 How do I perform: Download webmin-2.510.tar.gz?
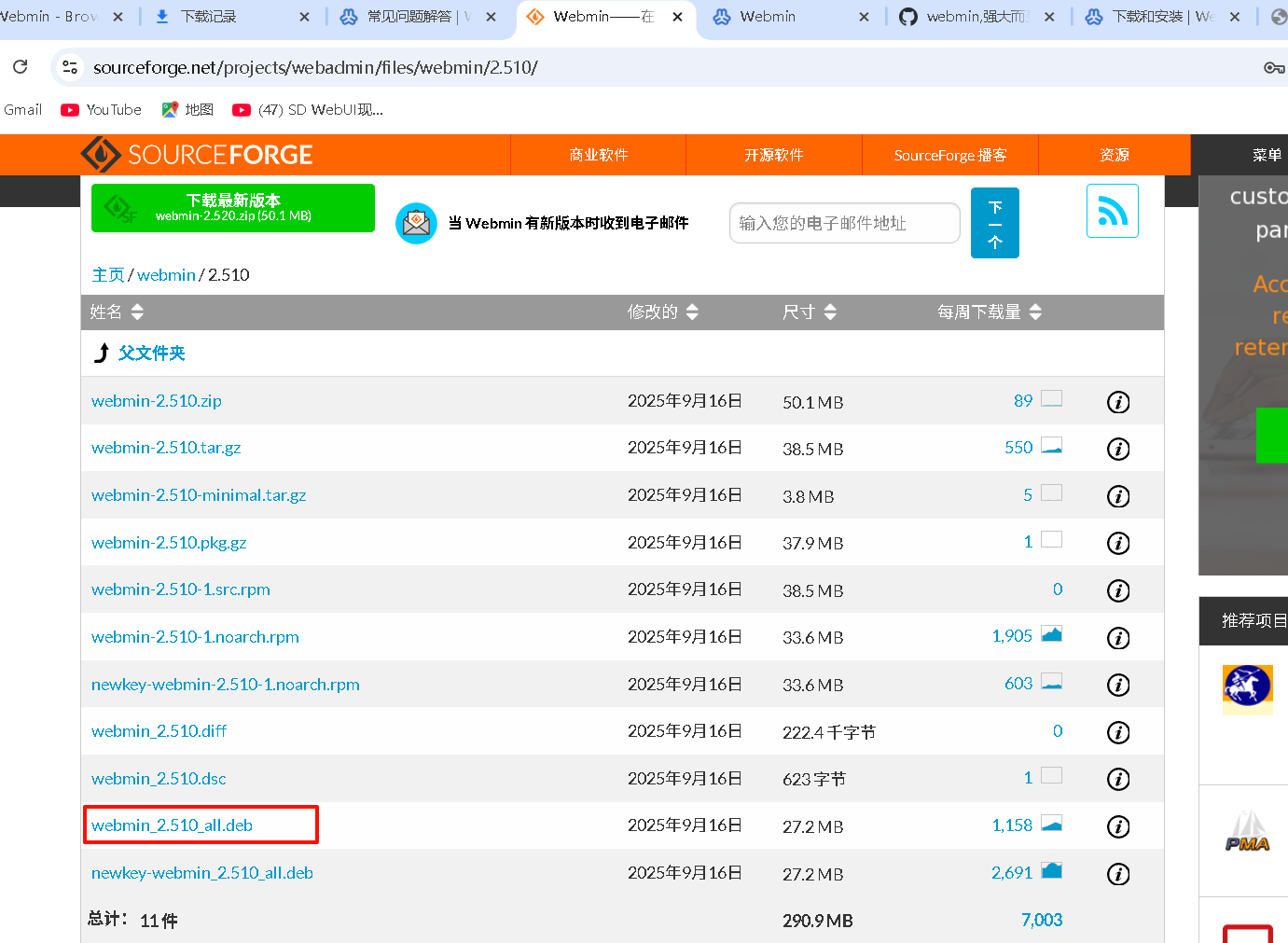pos(166,448)
